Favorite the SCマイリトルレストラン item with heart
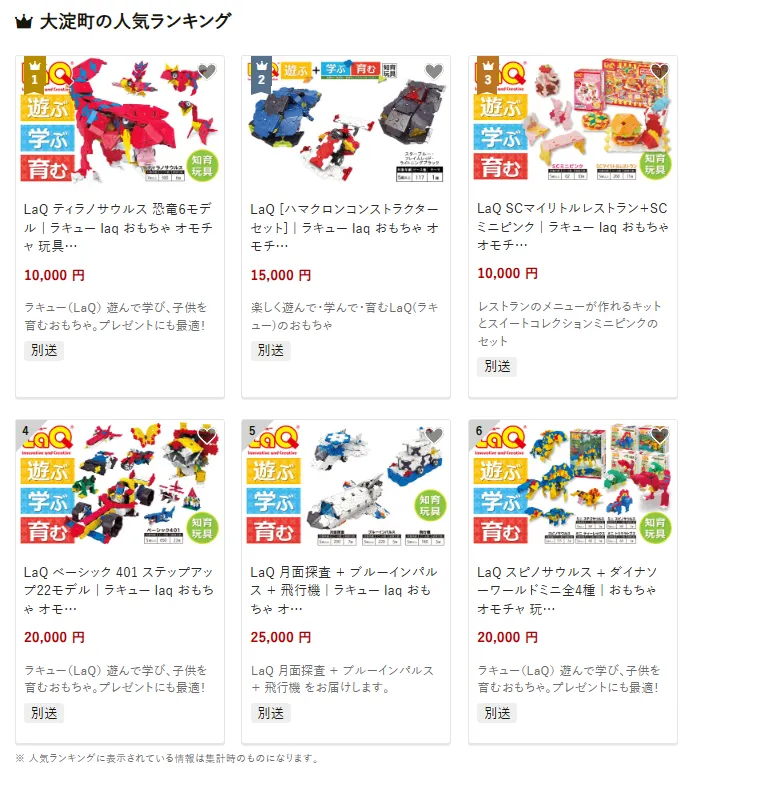This screenshot has height=787, width=762. click(660, 72)
